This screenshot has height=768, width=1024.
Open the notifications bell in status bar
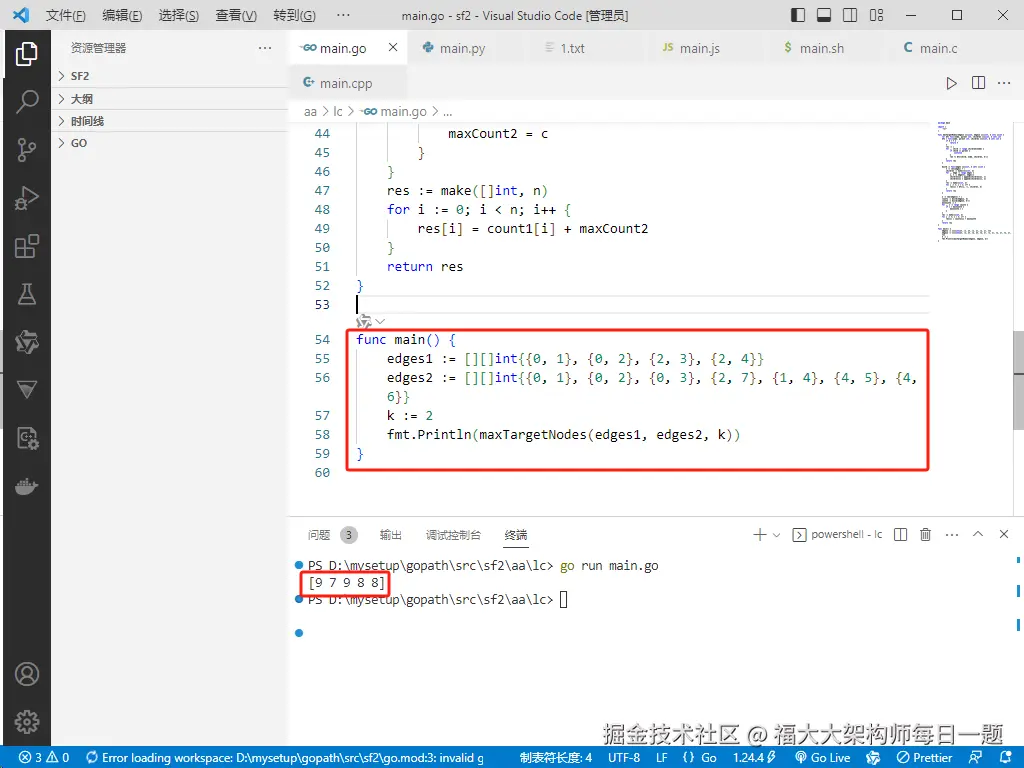click(x=1006, y=757)
